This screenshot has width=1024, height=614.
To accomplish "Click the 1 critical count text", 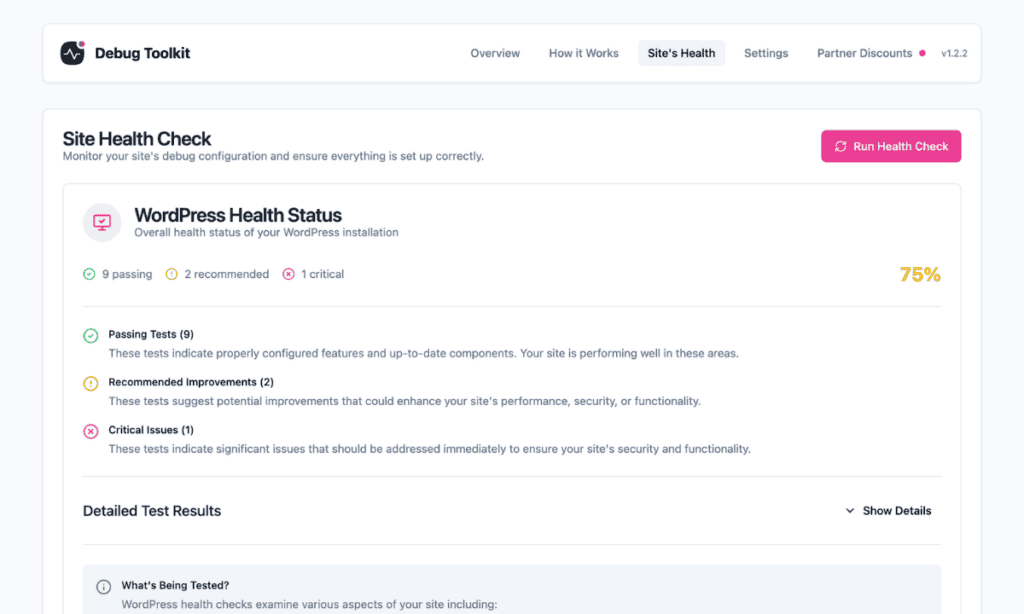I will pos(323,274).
